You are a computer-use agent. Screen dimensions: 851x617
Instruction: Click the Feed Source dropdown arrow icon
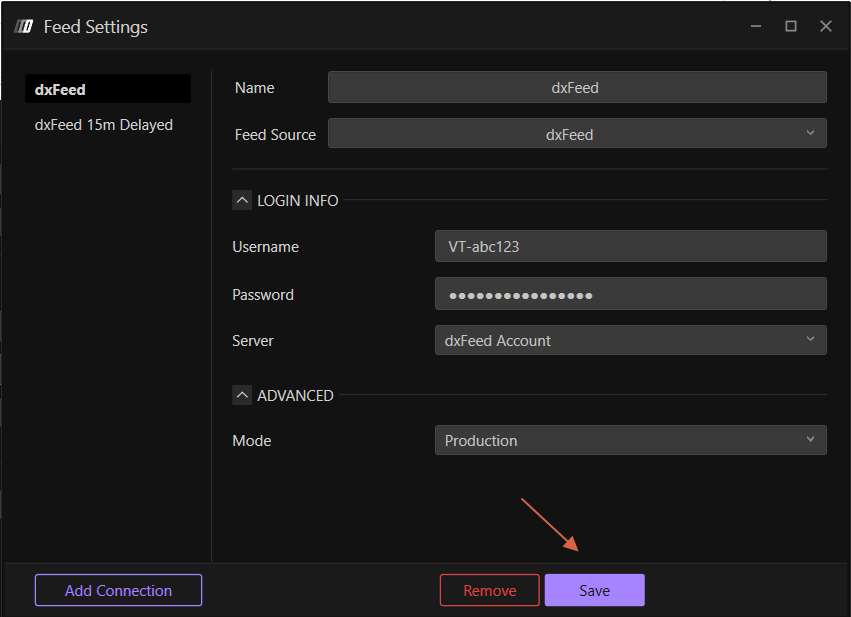(811, 133)
